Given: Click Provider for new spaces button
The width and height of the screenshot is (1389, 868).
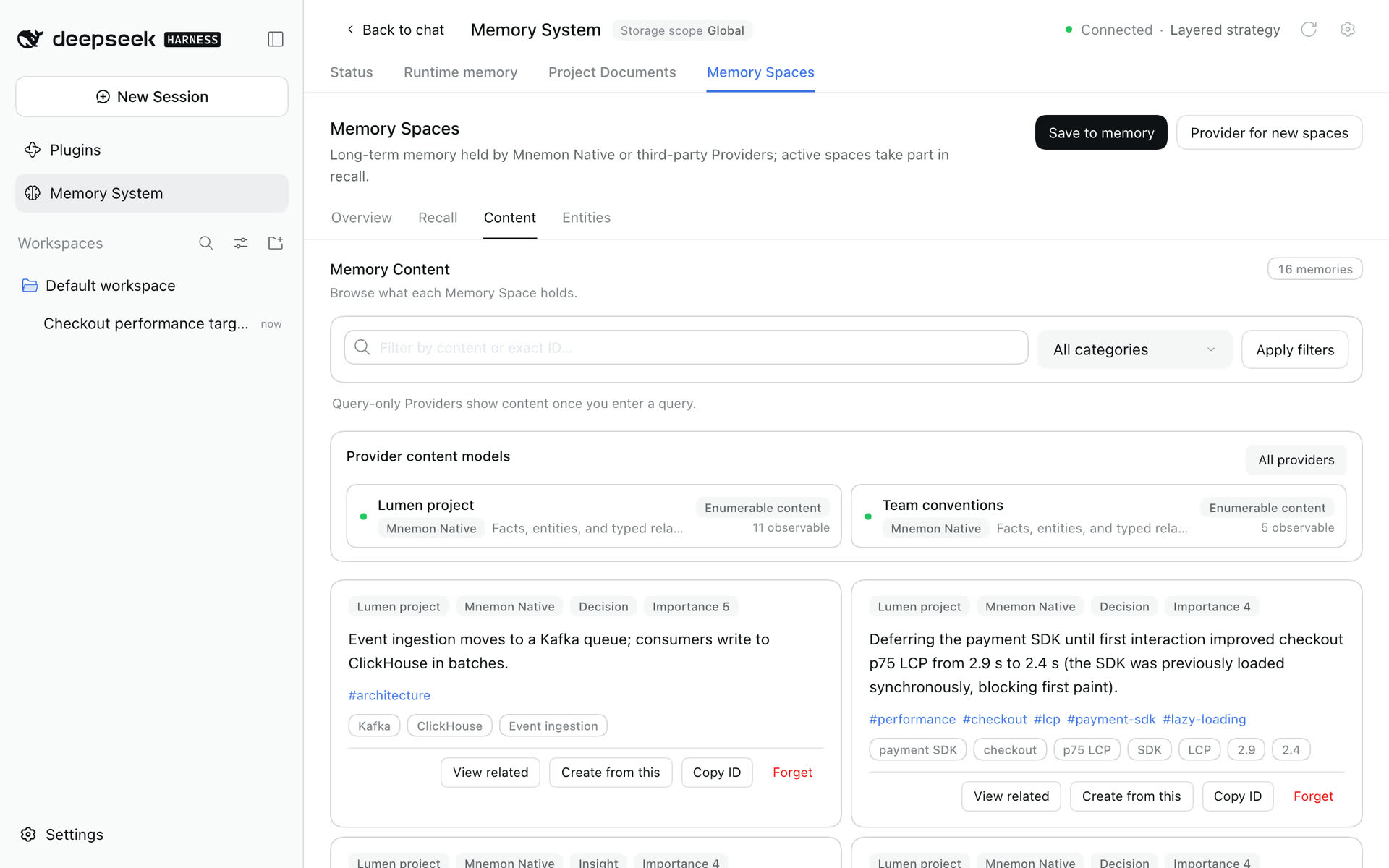Looking at the screenshot, I should [1270, 133].
